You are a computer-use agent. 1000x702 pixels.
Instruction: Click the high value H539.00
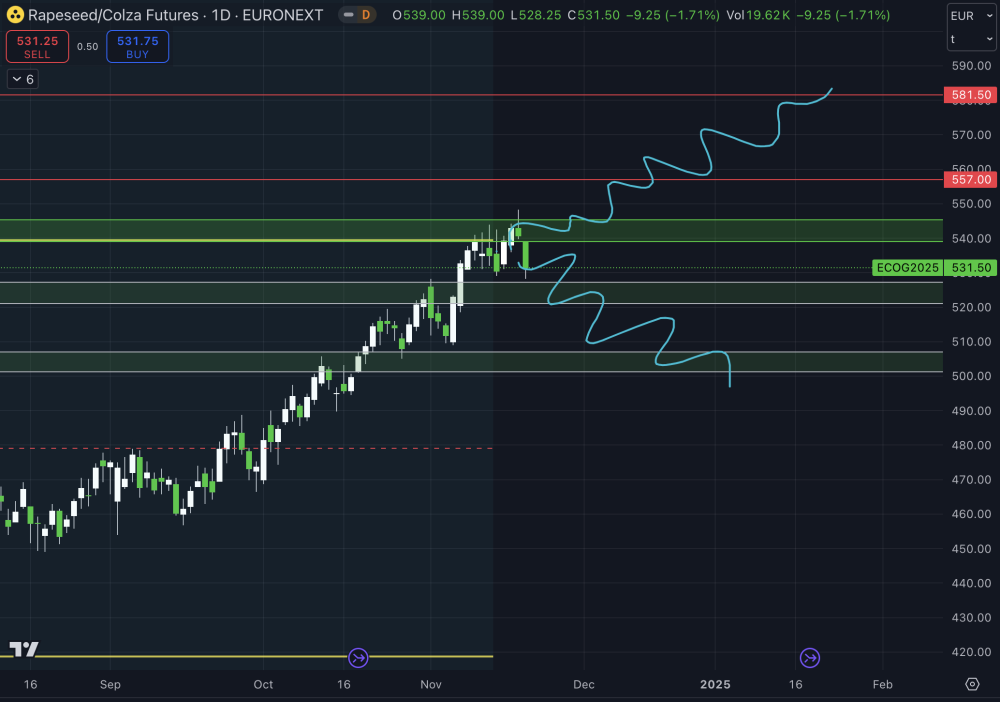coord(478,15)
